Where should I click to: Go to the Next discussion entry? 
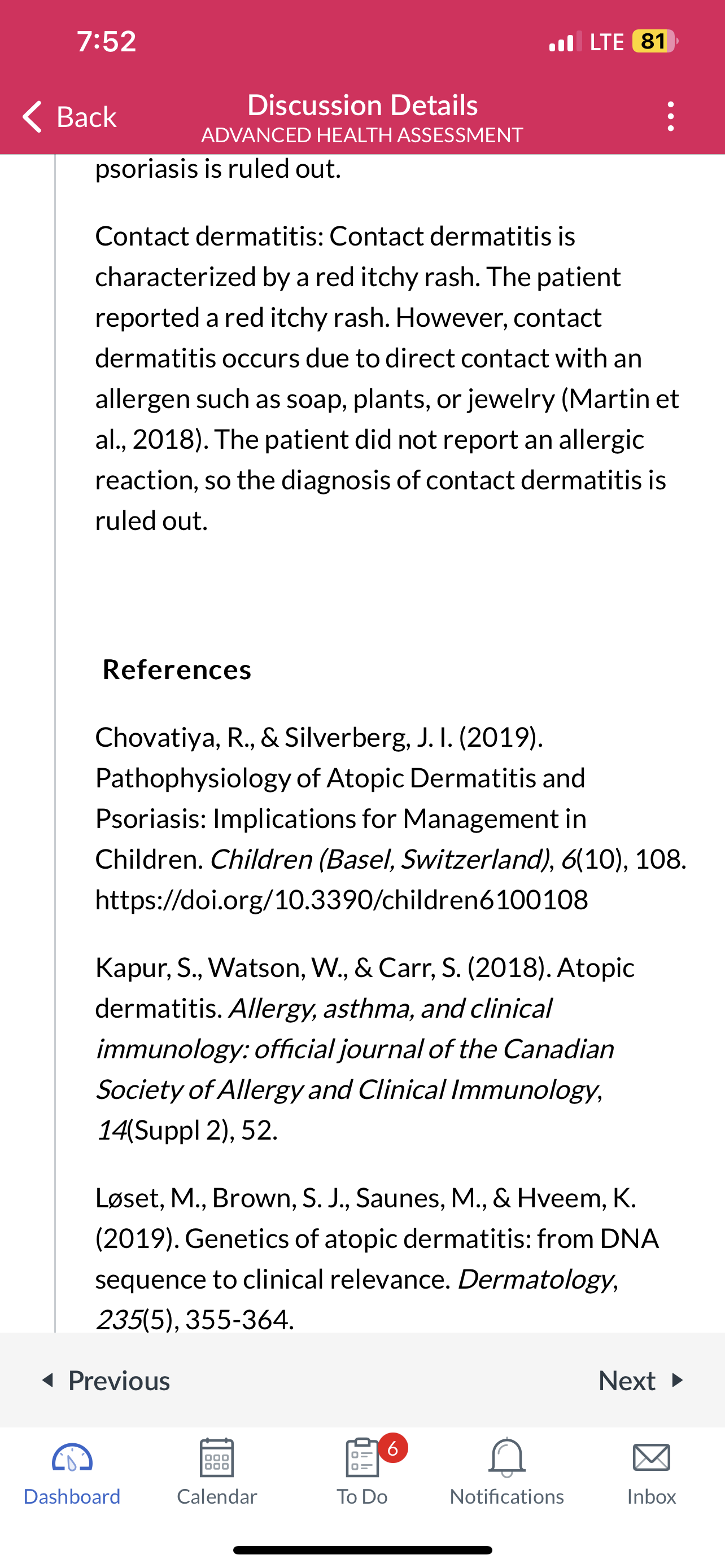point(641,1380)
